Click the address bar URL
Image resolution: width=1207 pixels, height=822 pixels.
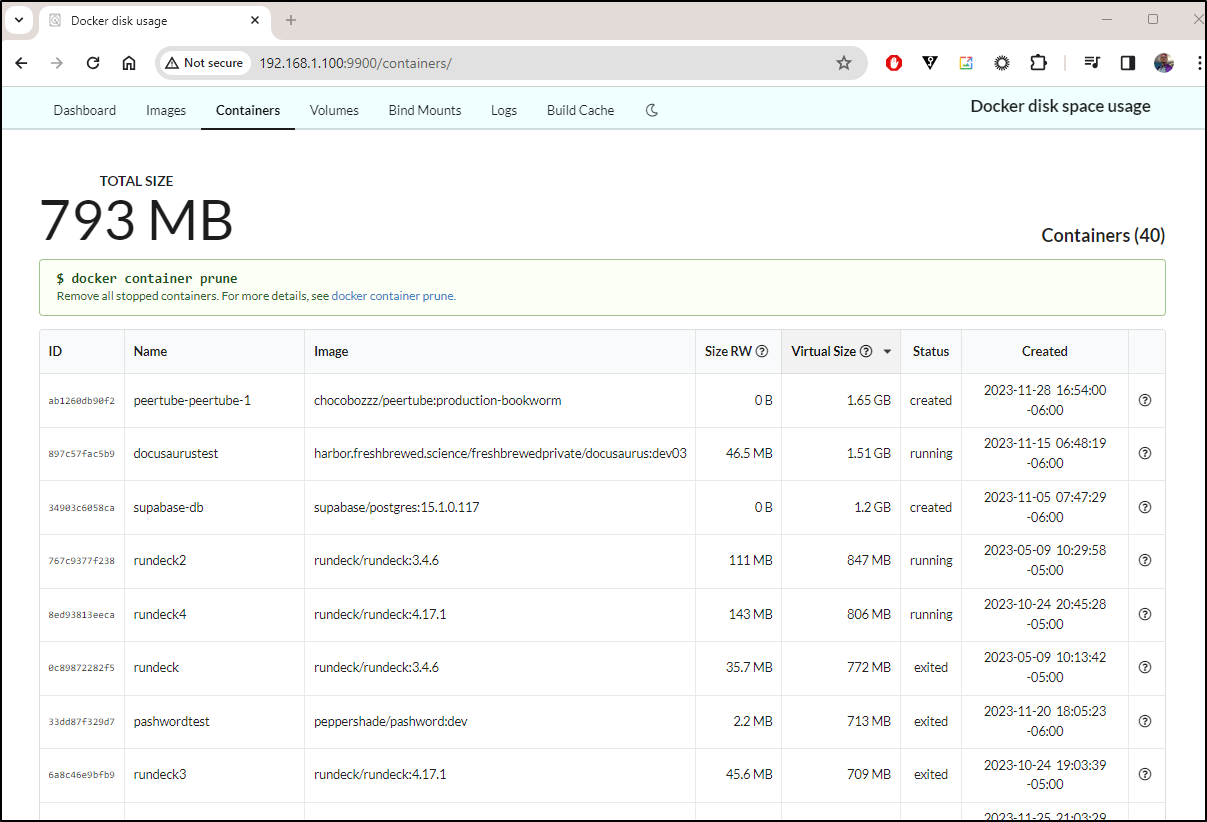[x=355, y=63]
